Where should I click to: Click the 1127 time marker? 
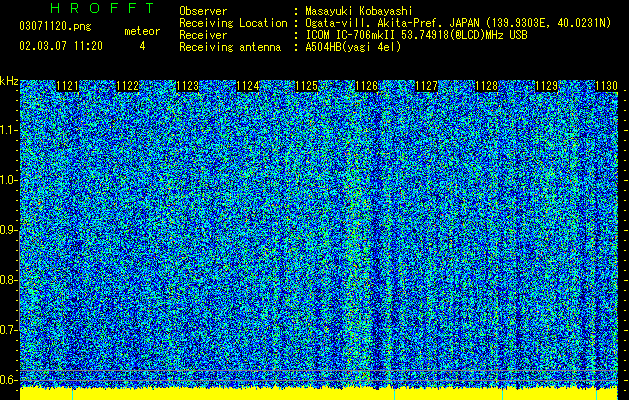coord(426,86)
